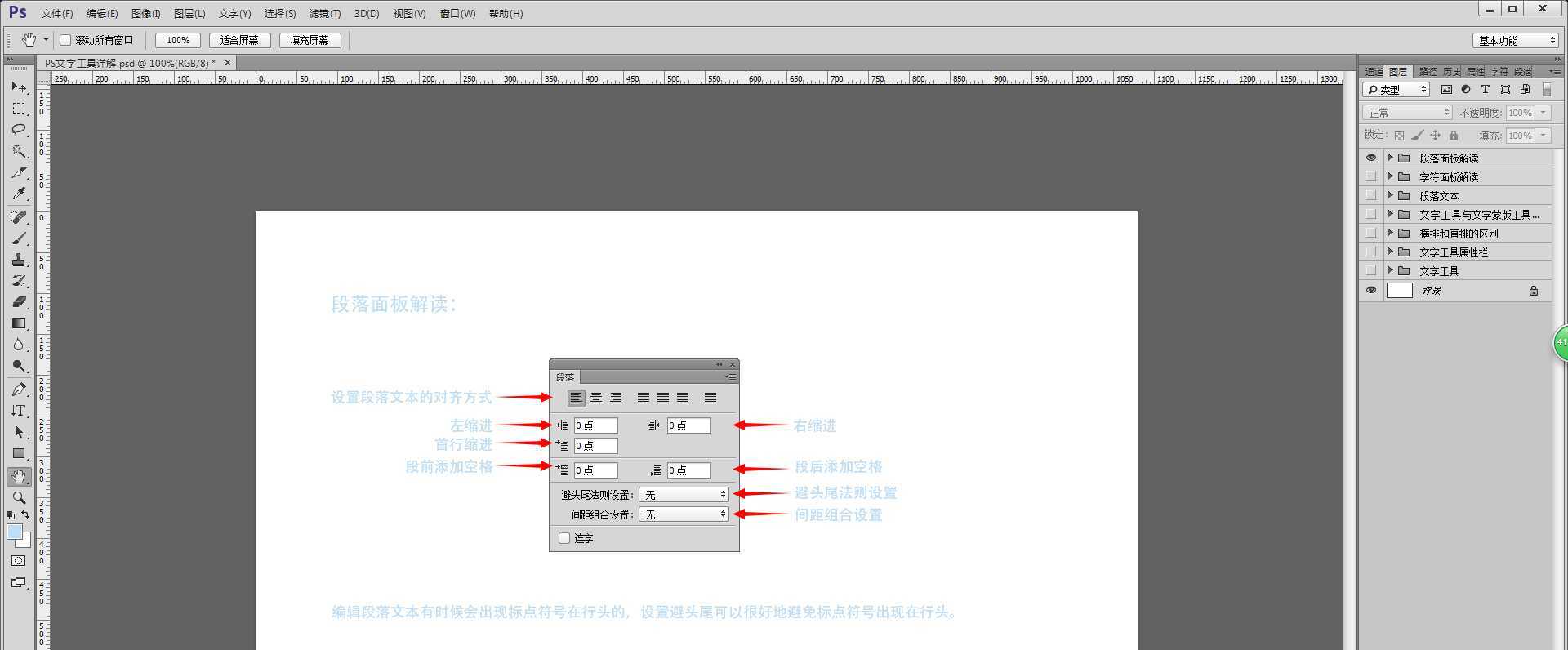1568x650 pixels.
Task: Show the 文字工具 layer group
Action: coord(1370,271)
